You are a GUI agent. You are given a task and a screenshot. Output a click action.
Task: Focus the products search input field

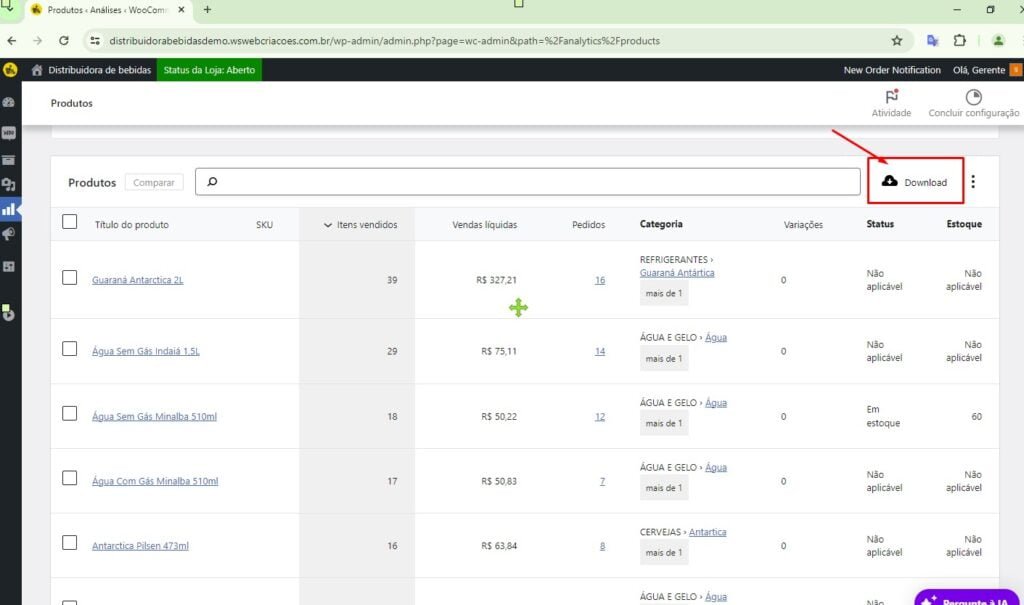click(528, 182)
